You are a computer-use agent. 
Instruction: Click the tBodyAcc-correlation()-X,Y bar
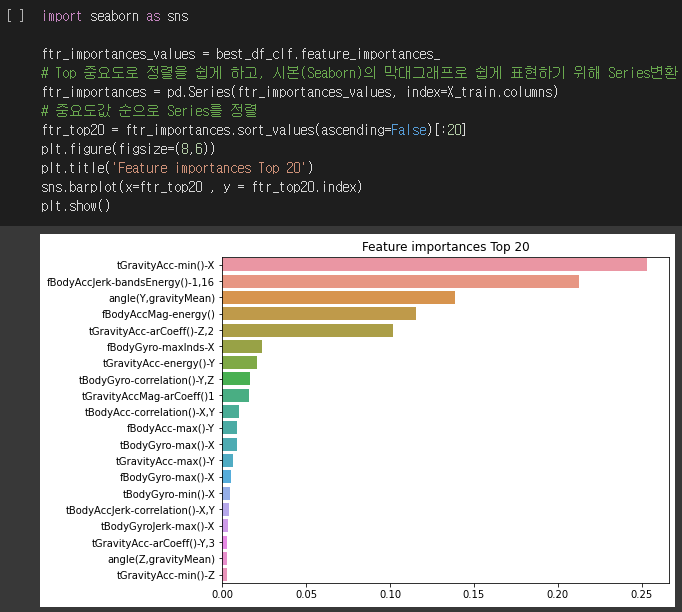(231, 411)
